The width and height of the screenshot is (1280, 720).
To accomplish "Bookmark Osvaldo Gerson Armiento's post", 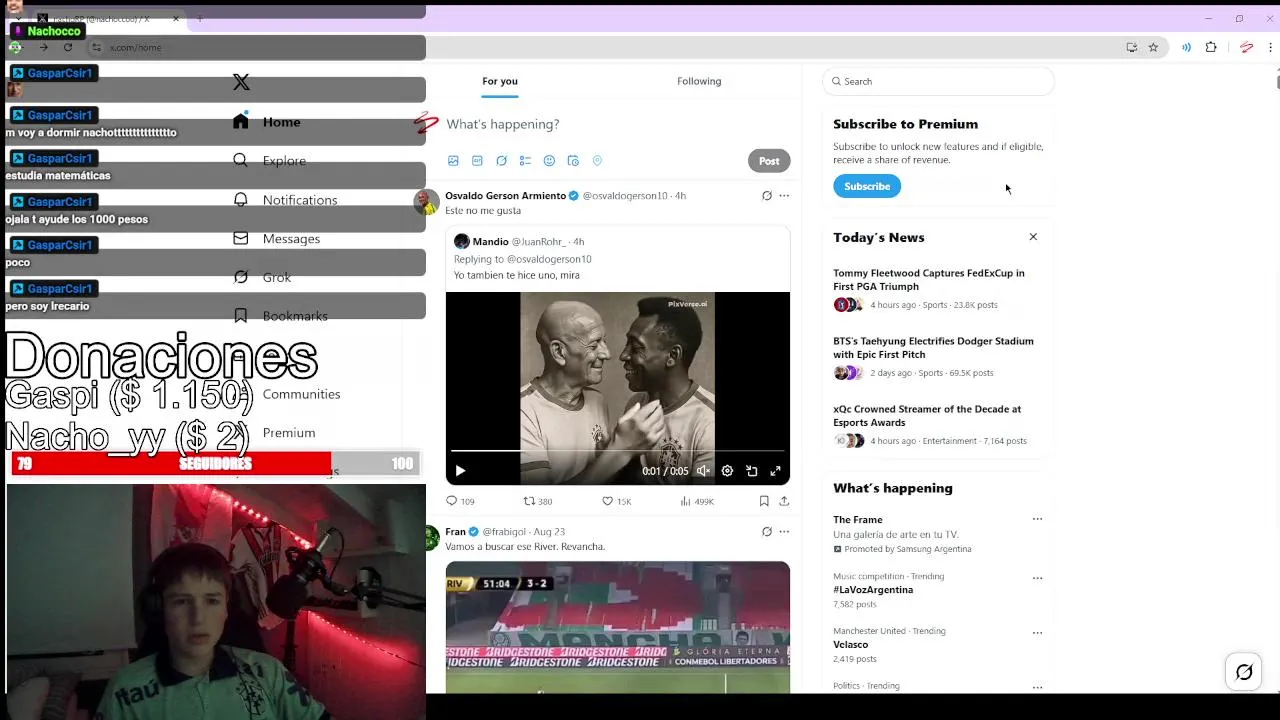I will click(x=764, y=501).
